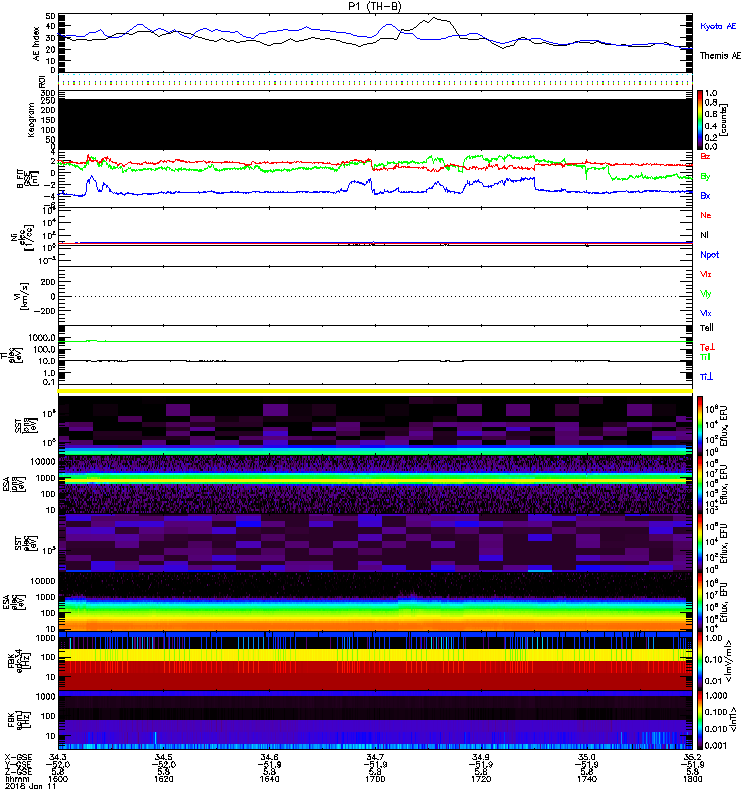This screenshot has height=800, width=750.
Task: Select the blue Npot label
Action: [x=710, y=255]
